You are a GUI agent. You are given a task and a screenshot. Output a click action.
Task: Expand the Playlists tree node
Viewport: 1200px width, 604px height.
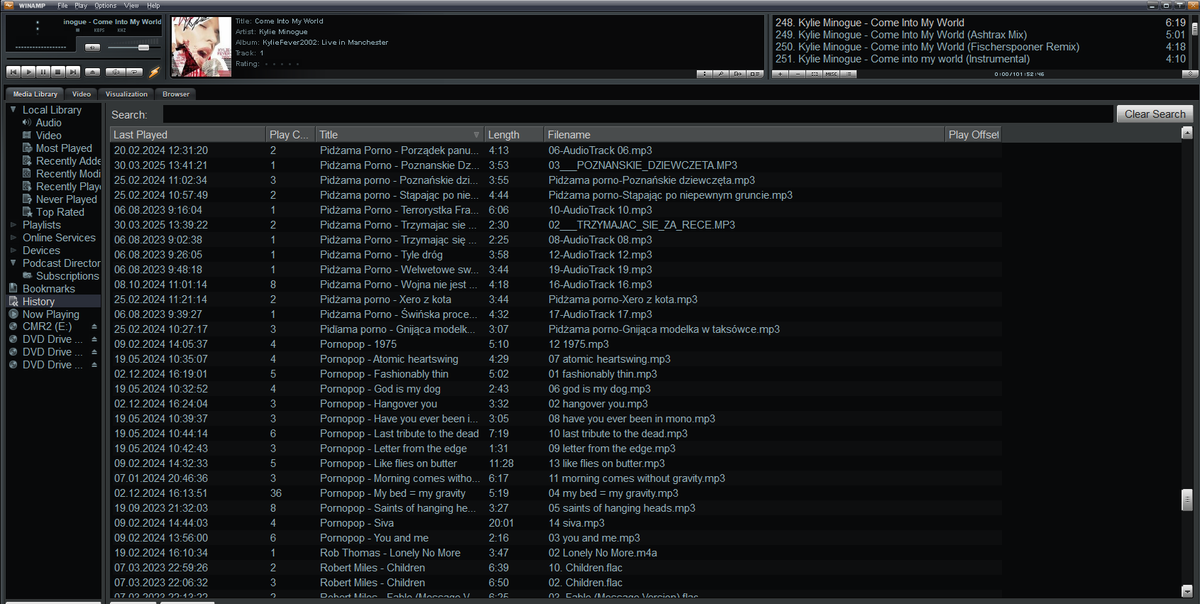13,225
